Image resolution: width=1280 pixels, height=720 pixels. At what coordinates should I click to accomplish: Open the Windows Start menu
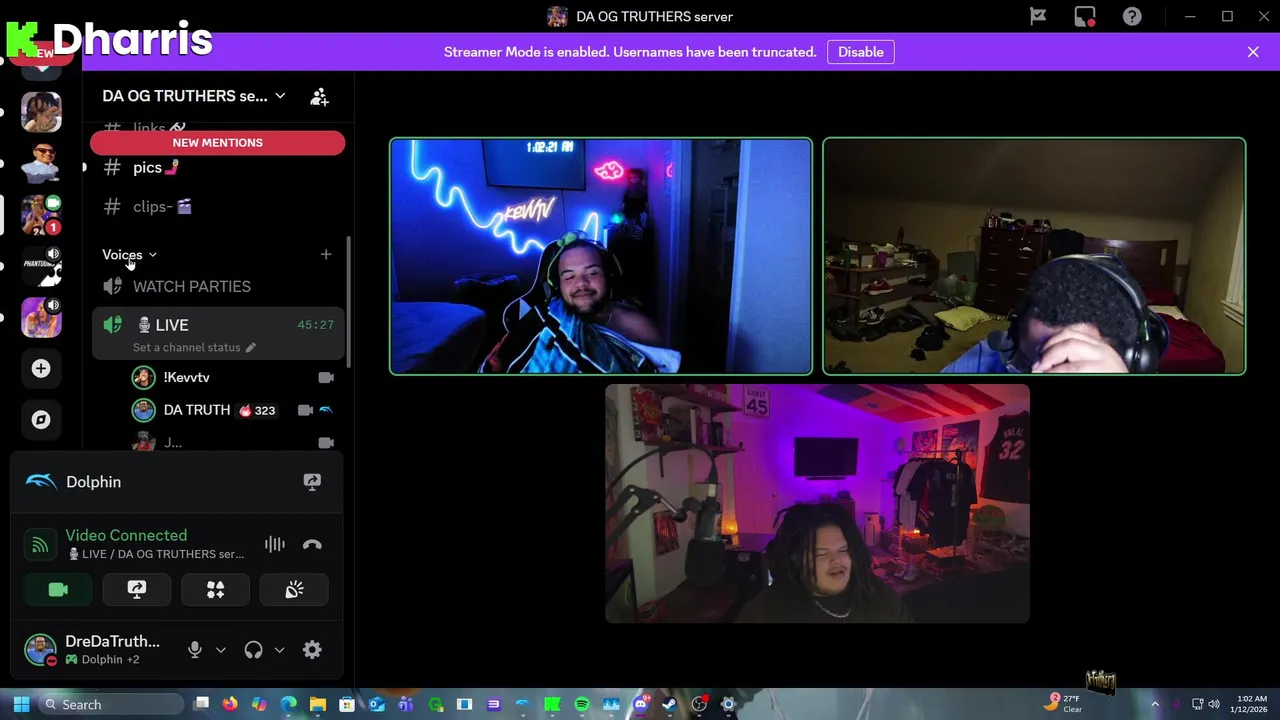tap(21, 704)
